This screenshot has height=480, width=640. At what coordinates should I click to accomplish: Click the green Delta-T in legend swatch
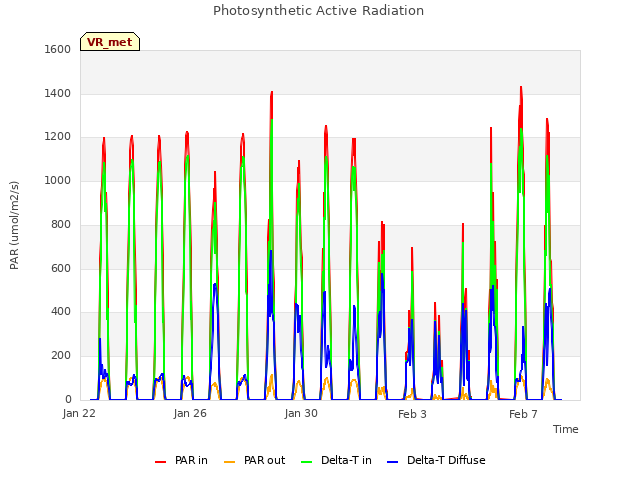307,462
